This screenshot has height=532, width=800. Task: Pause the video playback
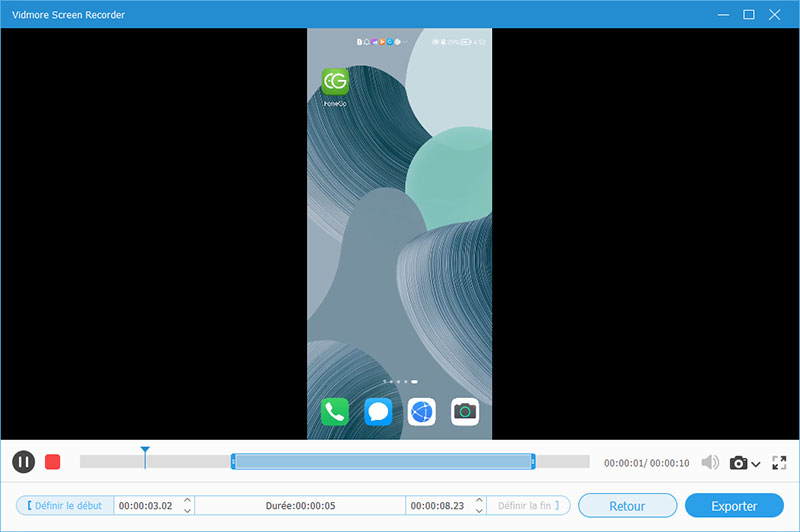click(x=24, y=462)
